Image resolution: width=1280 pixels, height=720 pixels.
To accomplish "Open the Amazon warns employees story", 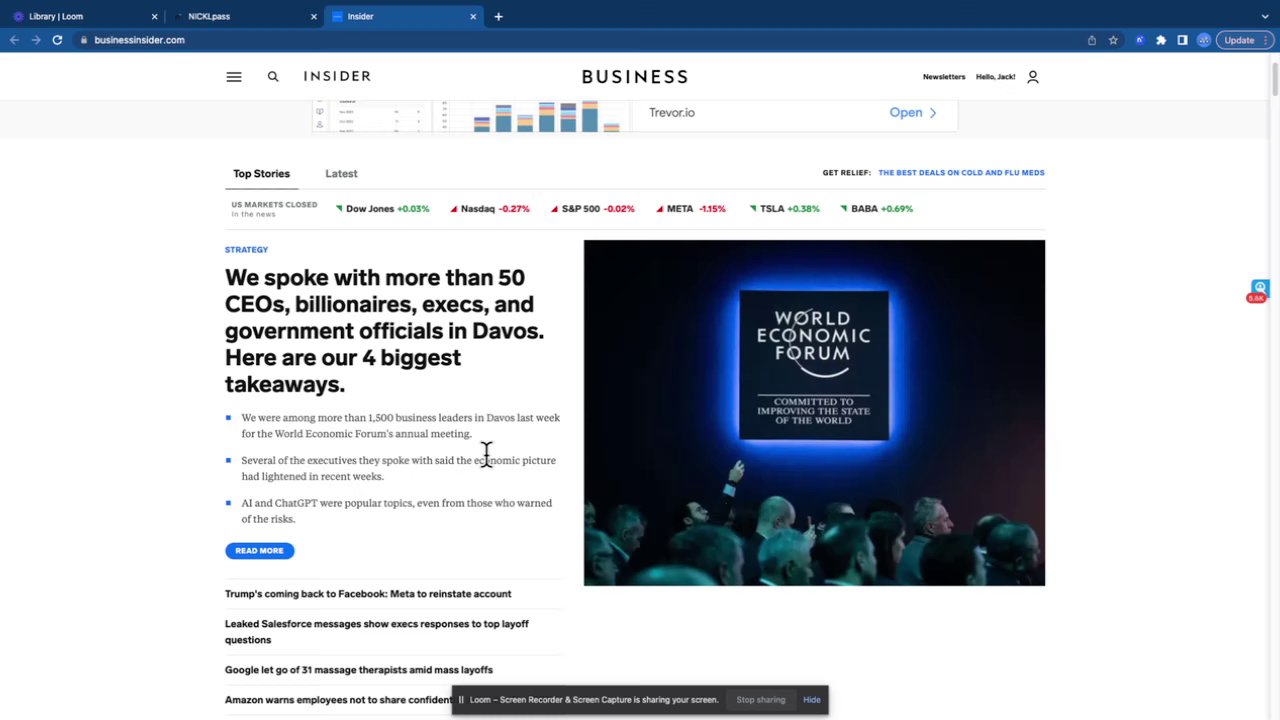I will pos(338,700).
